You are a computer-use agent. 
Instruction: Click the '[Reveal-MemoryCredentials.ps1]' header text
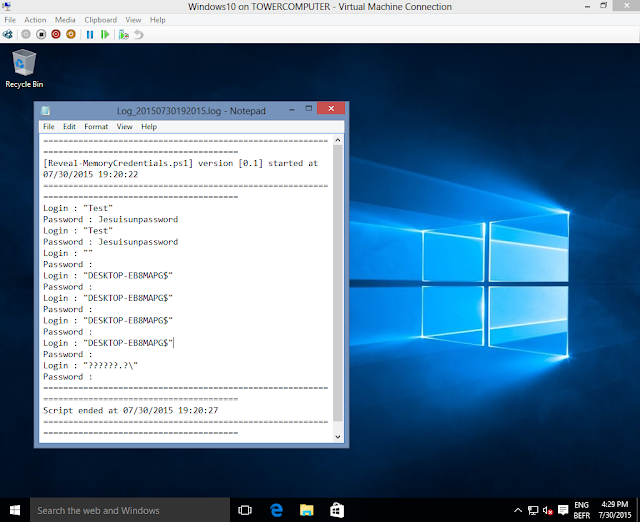click(118, 163)
